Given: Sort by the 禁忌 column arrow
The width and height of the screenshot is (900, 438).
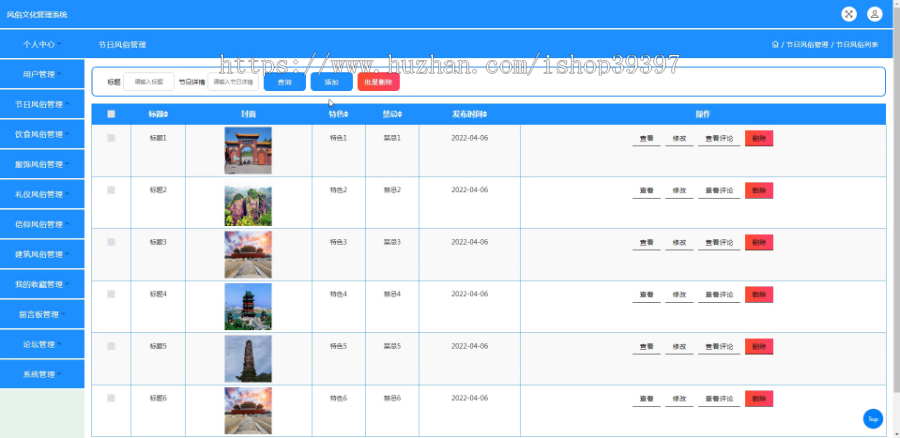Looking at the screenshot, I should (400, 114).
